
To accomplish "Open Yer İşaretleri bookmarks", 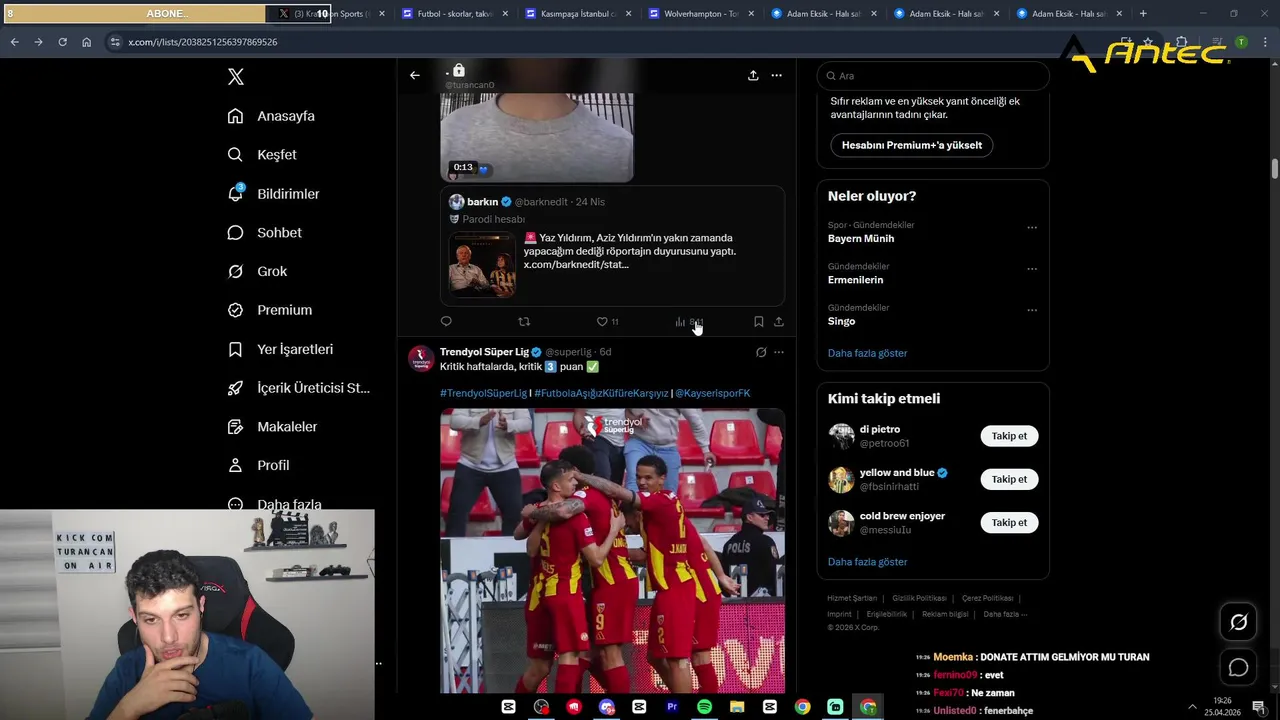I will coord(280,349).
